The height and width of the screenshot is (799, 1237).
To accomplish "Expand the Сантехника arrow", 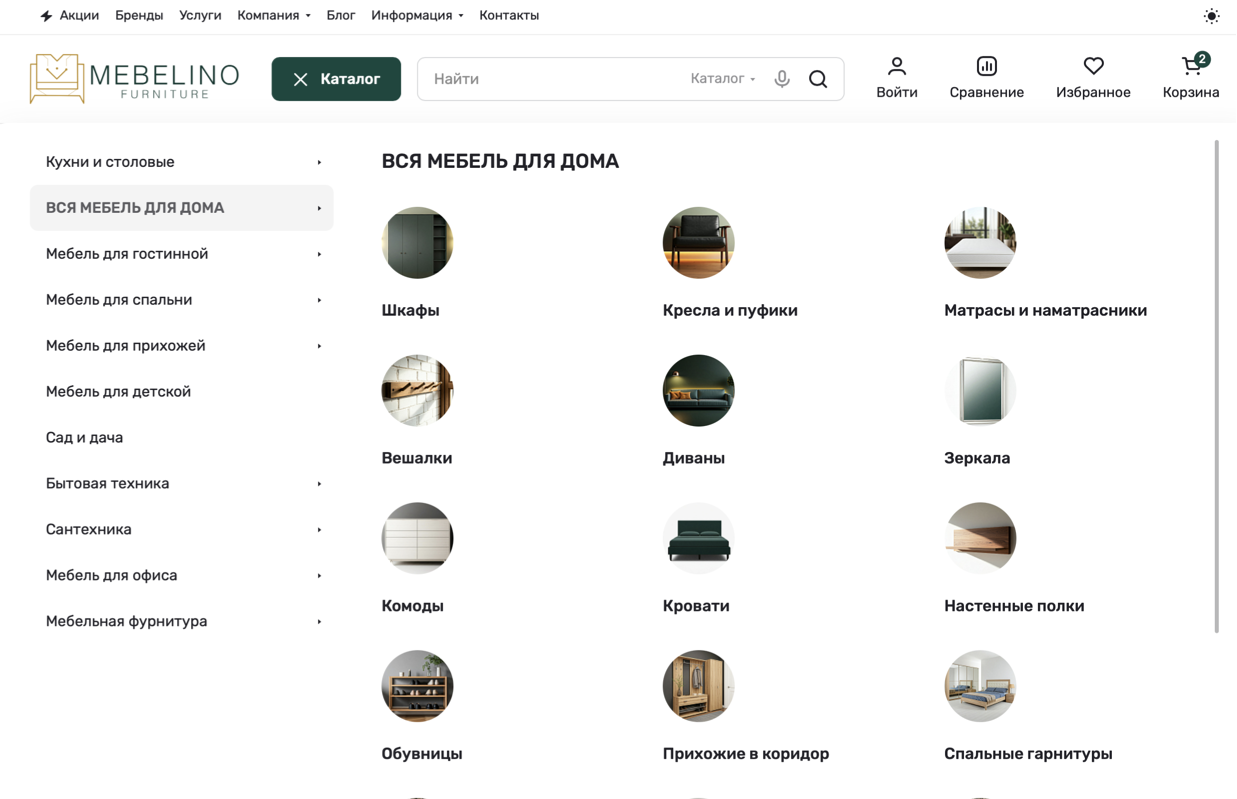I will pos(319,530).
